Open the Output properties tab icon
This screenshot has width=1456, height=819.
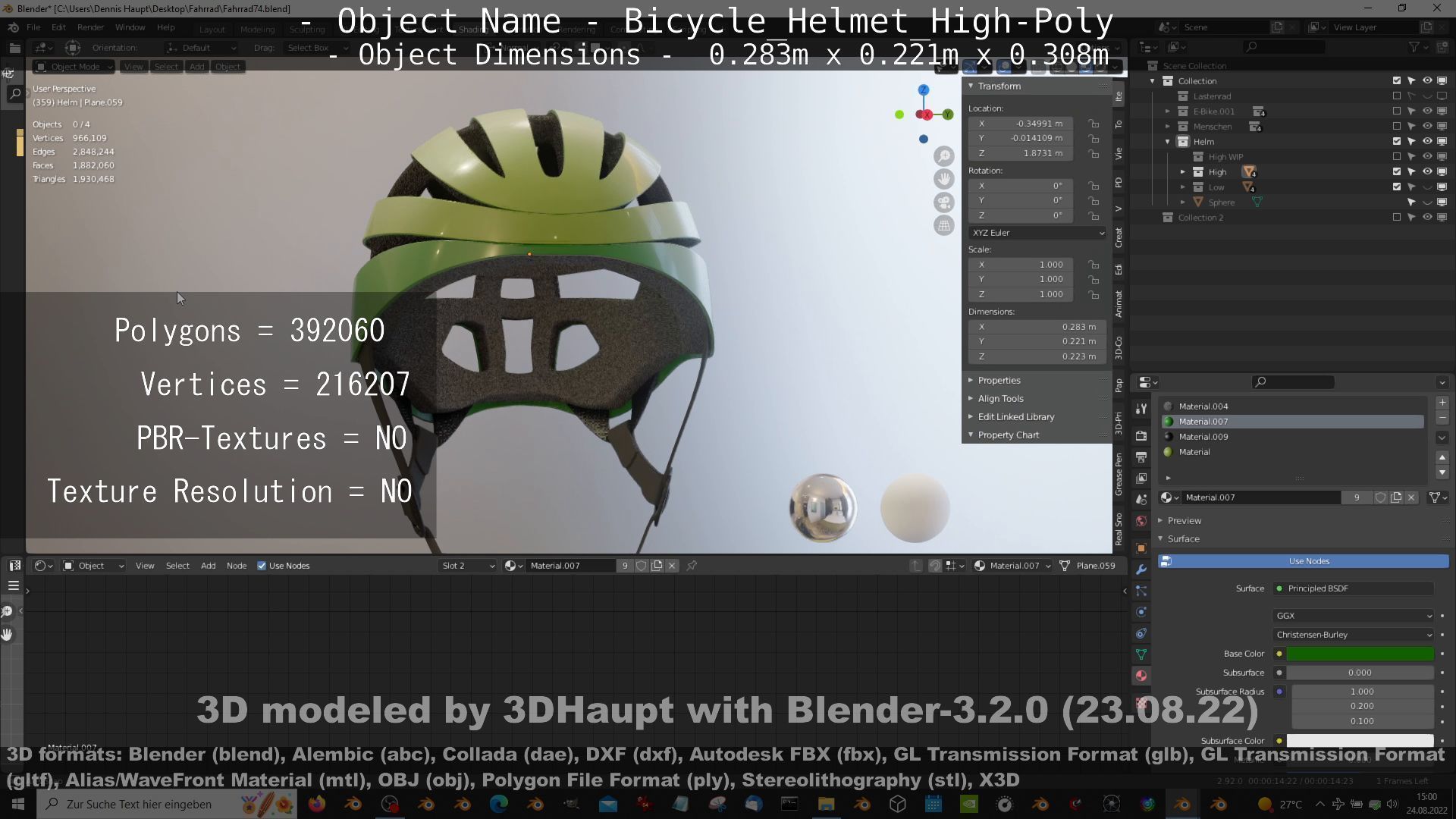(1141, 457)
